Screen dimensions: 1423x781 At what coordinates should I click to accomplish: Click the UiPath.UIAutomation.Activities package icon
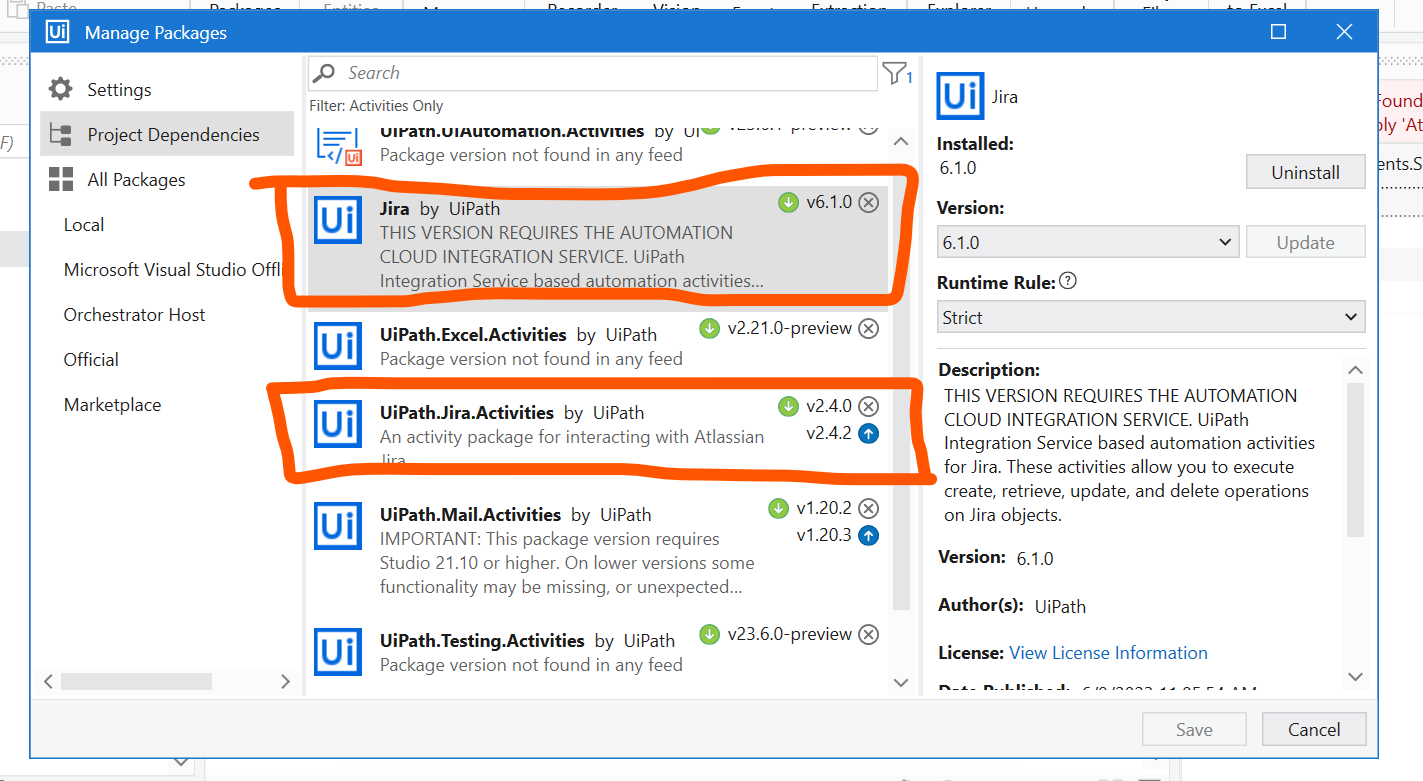tap(338, 146)
